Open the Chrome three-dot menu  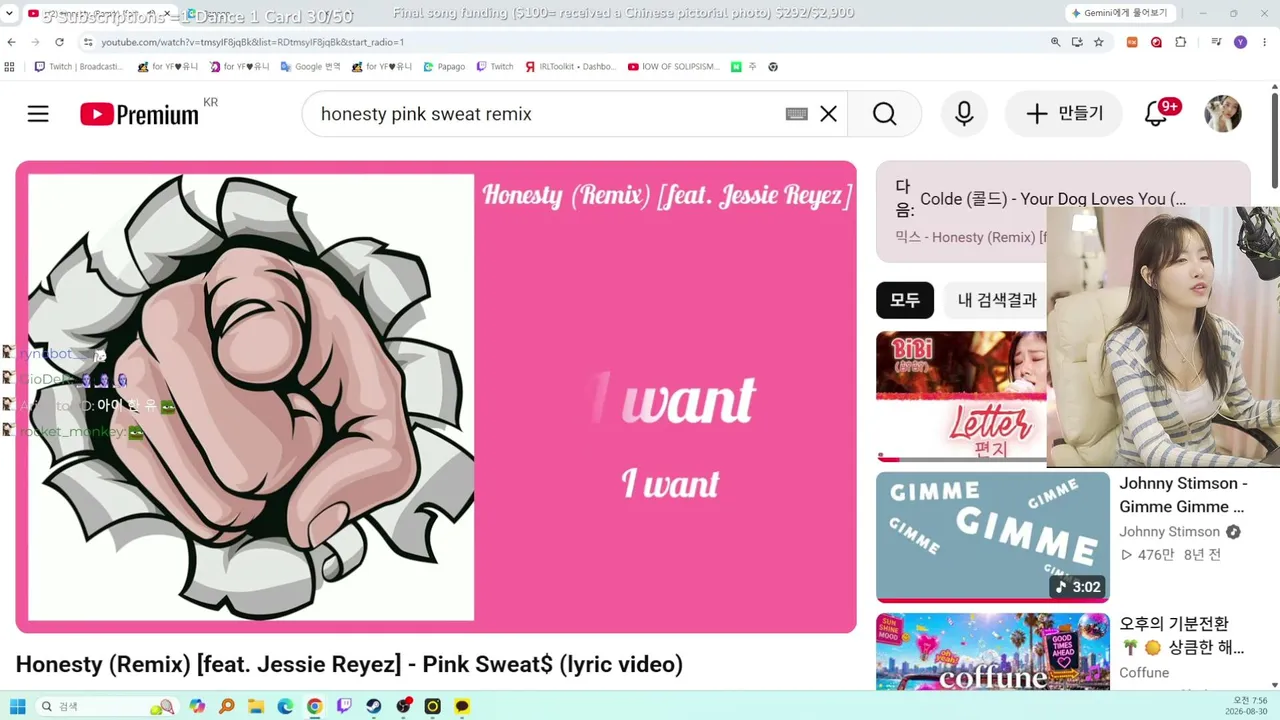click(1264, 42)
